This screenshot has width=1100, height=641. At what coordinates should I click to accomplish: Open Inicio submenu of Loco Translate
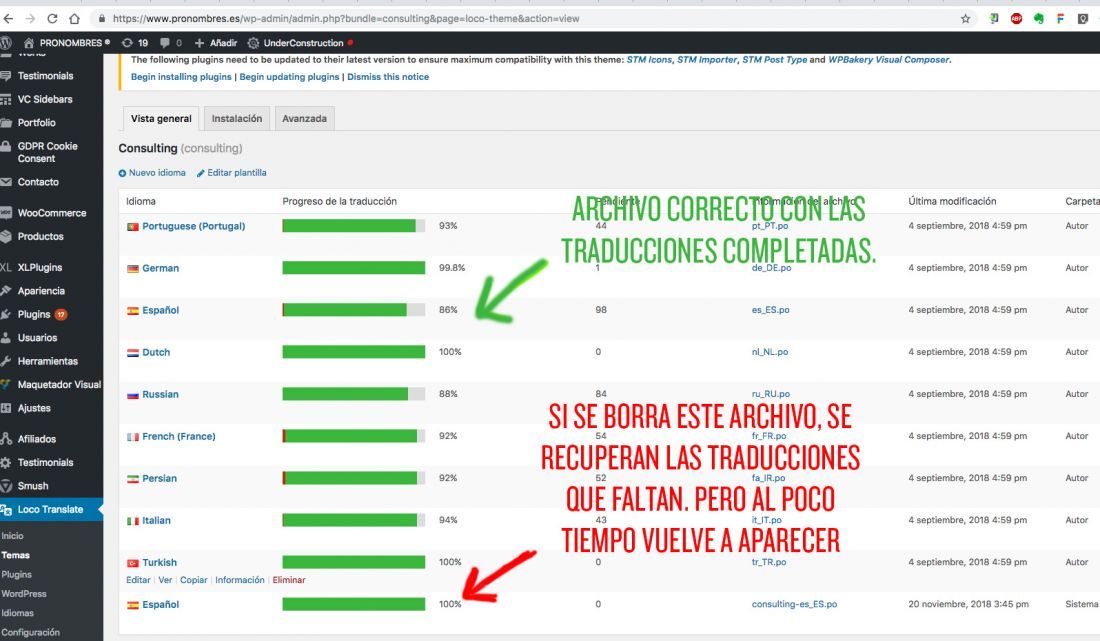tap(13, 536)
